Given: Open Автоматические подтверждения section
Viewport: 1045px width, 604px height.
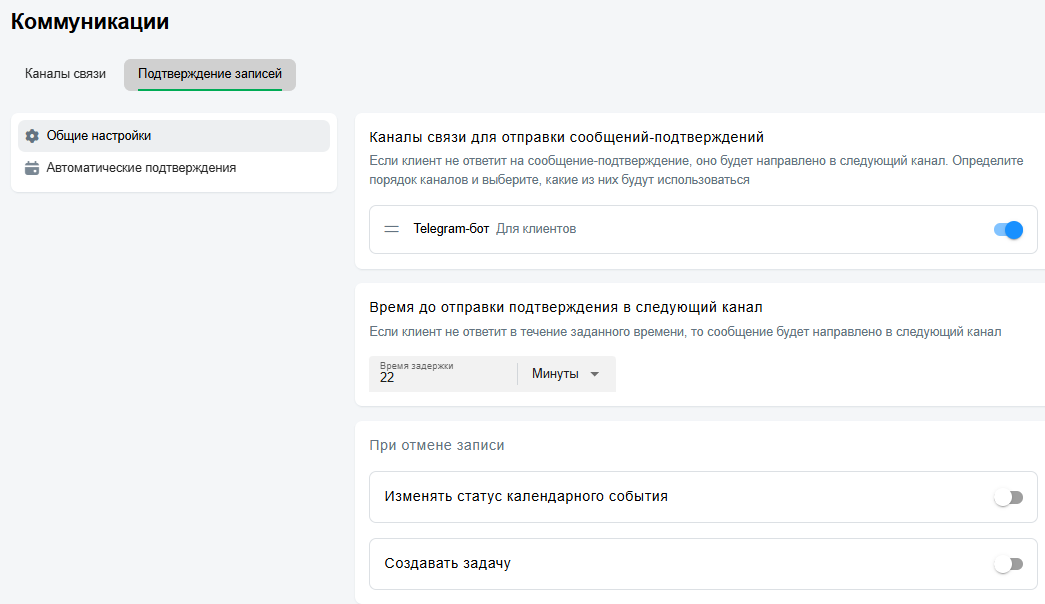Looking at the screenshot, I should tap(174, 168).
